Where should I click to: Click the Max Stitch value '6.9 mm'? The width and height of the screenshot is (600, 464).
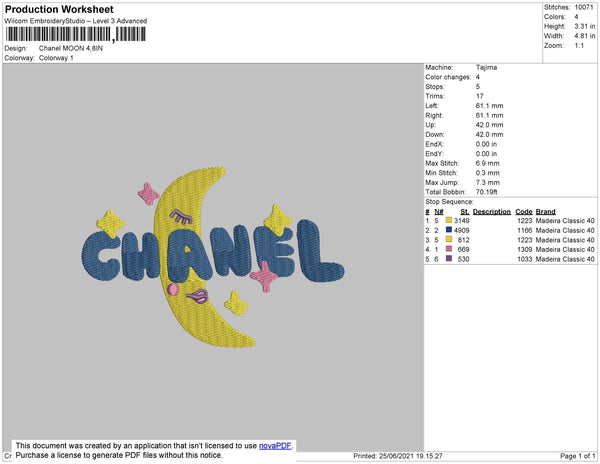pyautogui.click(x=488, y=163)
